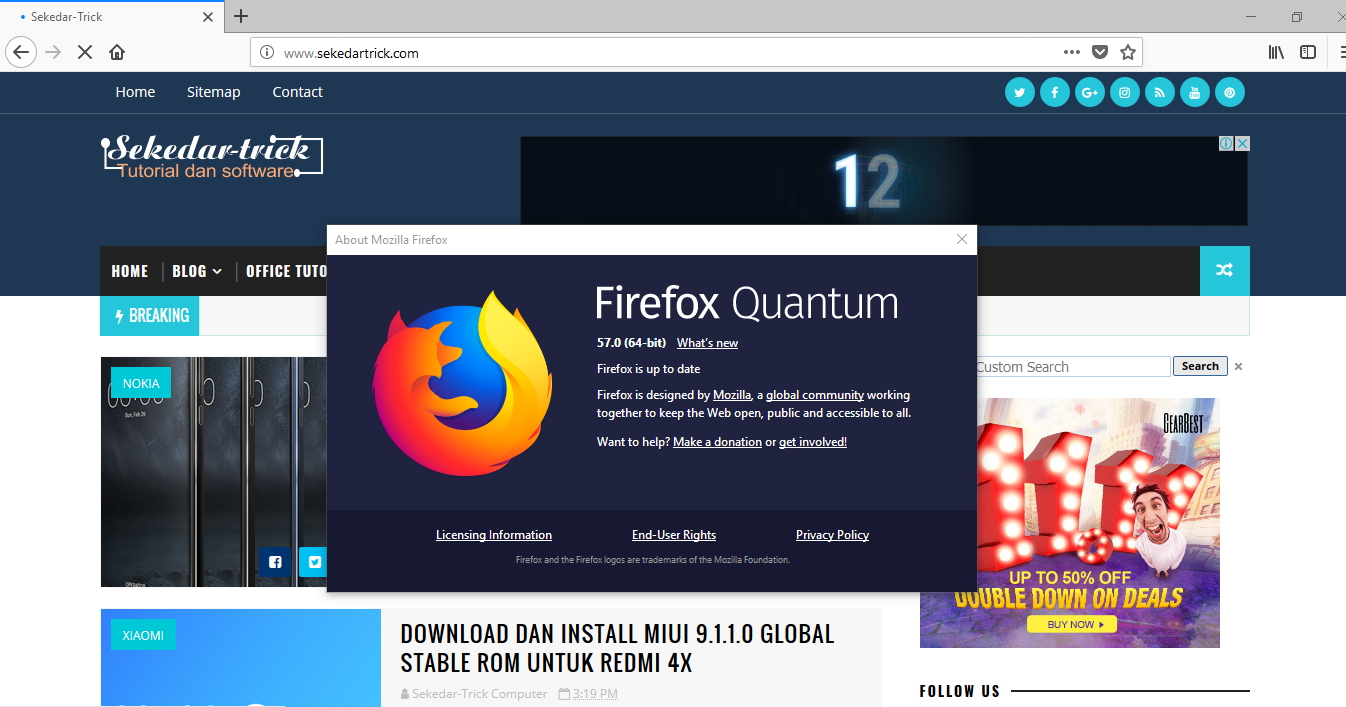
Task: Click the Google+ social icon
Action: (x=1089, y=92)
